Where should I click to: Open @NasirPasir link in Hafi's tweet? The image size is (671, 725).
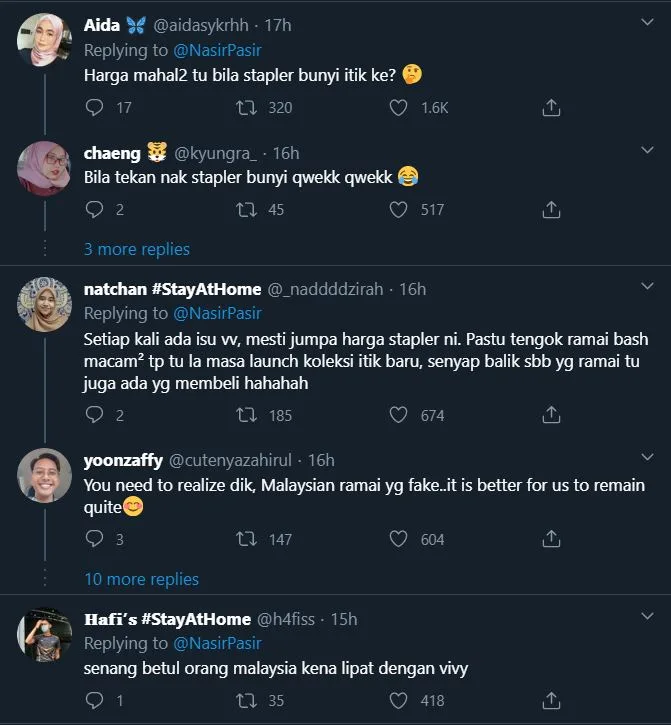(x=217, y=643)
